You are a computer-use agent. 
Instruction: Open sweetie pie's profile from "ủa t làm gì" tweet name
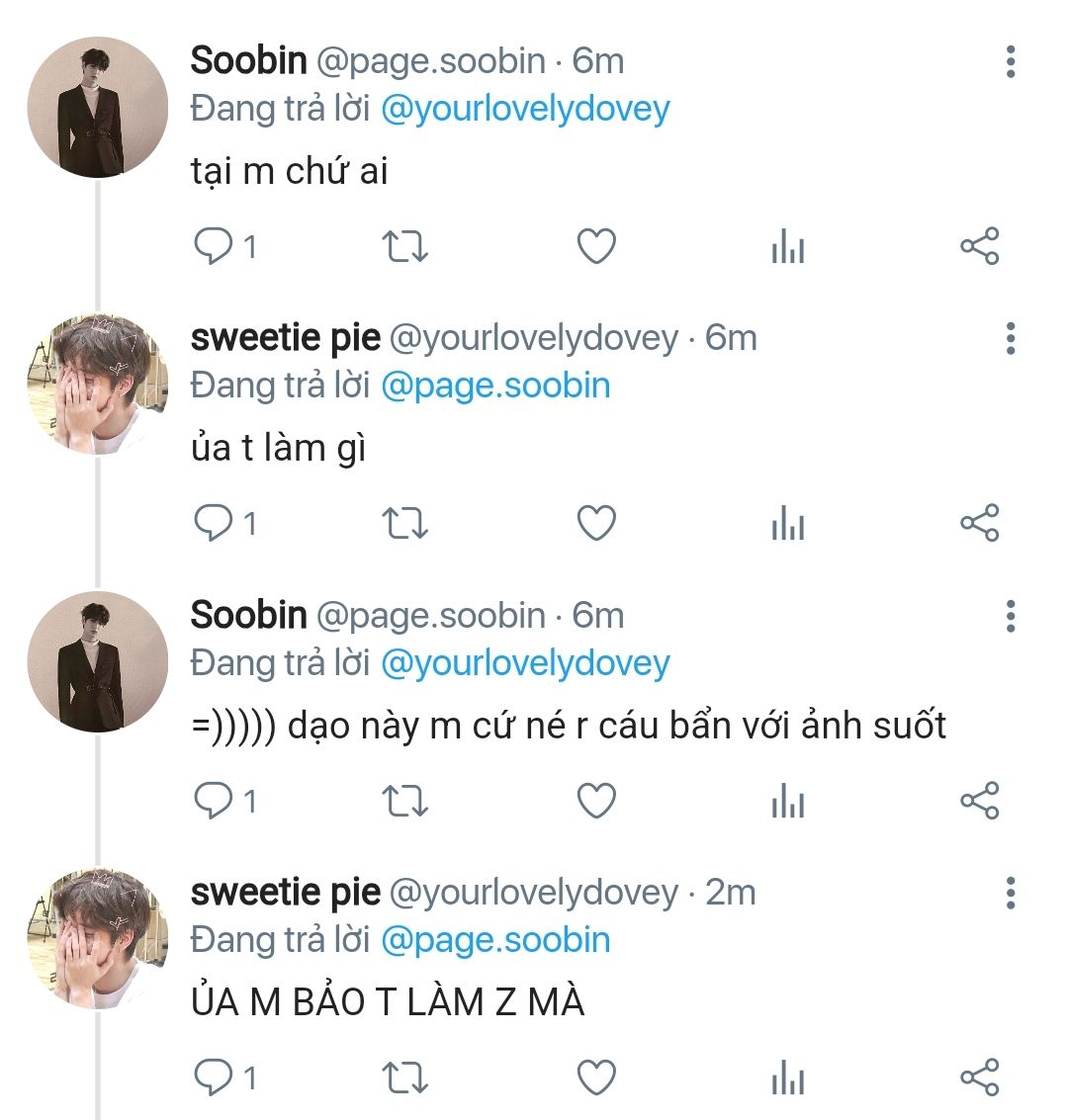[285, 338]
